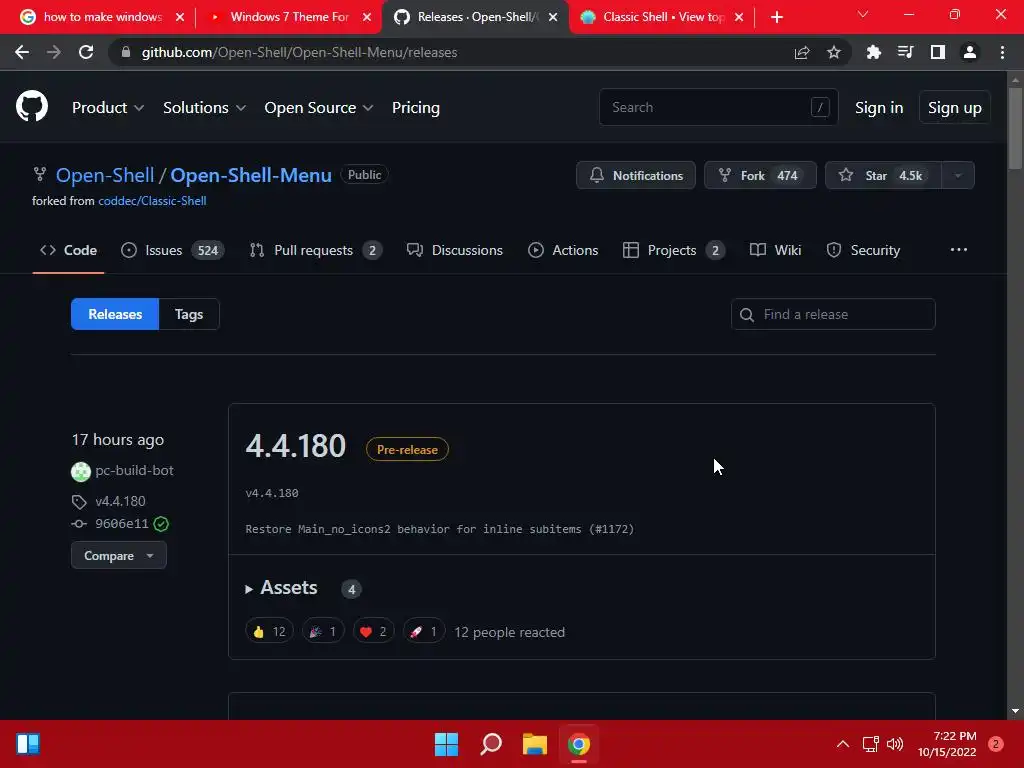Viewport: 1024px width, 768px height.
Task: Switch to the Discussions tab
Action: point(455,250)
